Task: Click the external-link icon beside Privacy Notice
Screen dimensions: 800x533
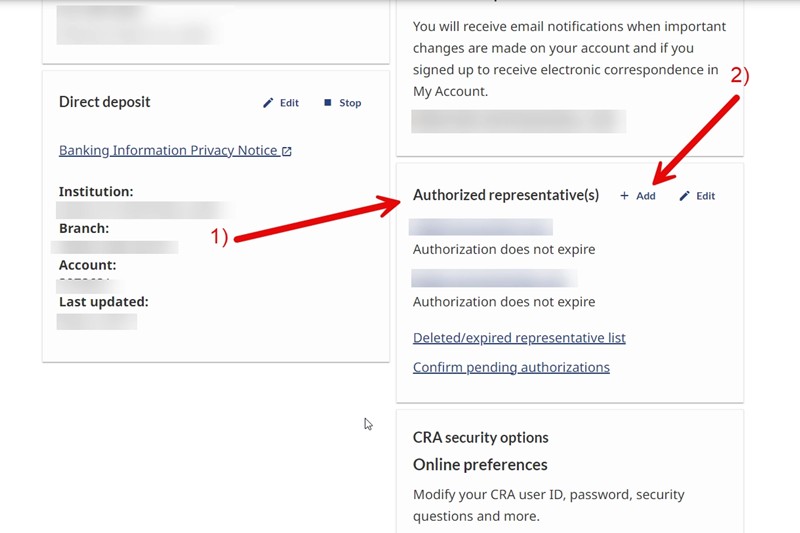Action: [x=287, y=151]
